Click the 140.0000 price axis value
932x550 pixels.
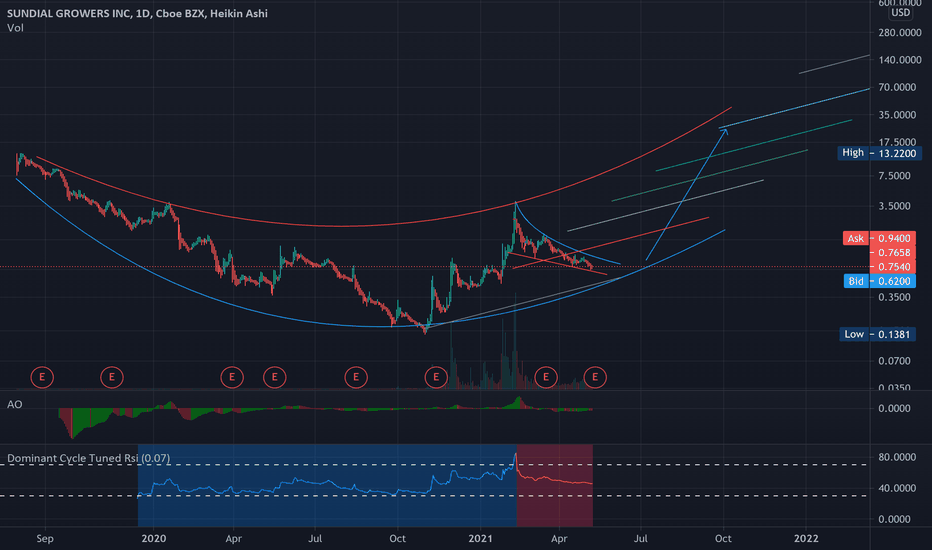pos(900,60)
